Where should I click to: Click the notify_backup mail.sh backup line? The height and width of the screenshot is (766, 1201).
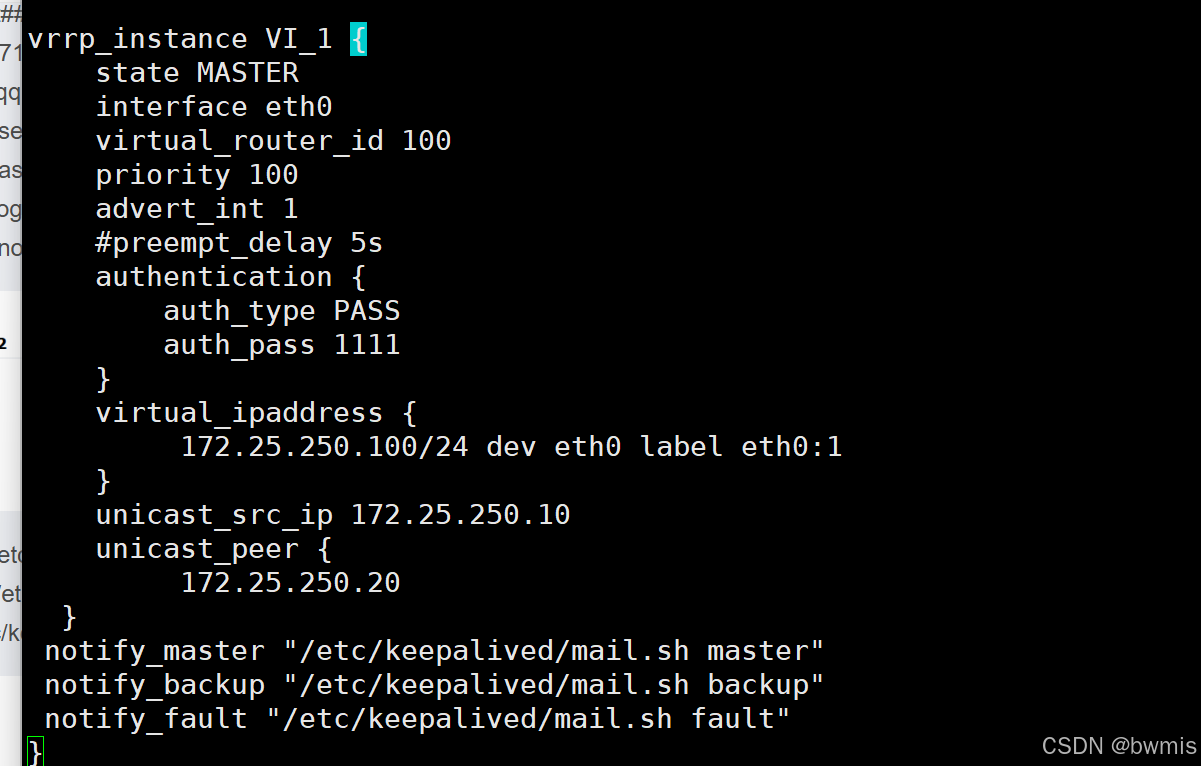click(435, 685)
